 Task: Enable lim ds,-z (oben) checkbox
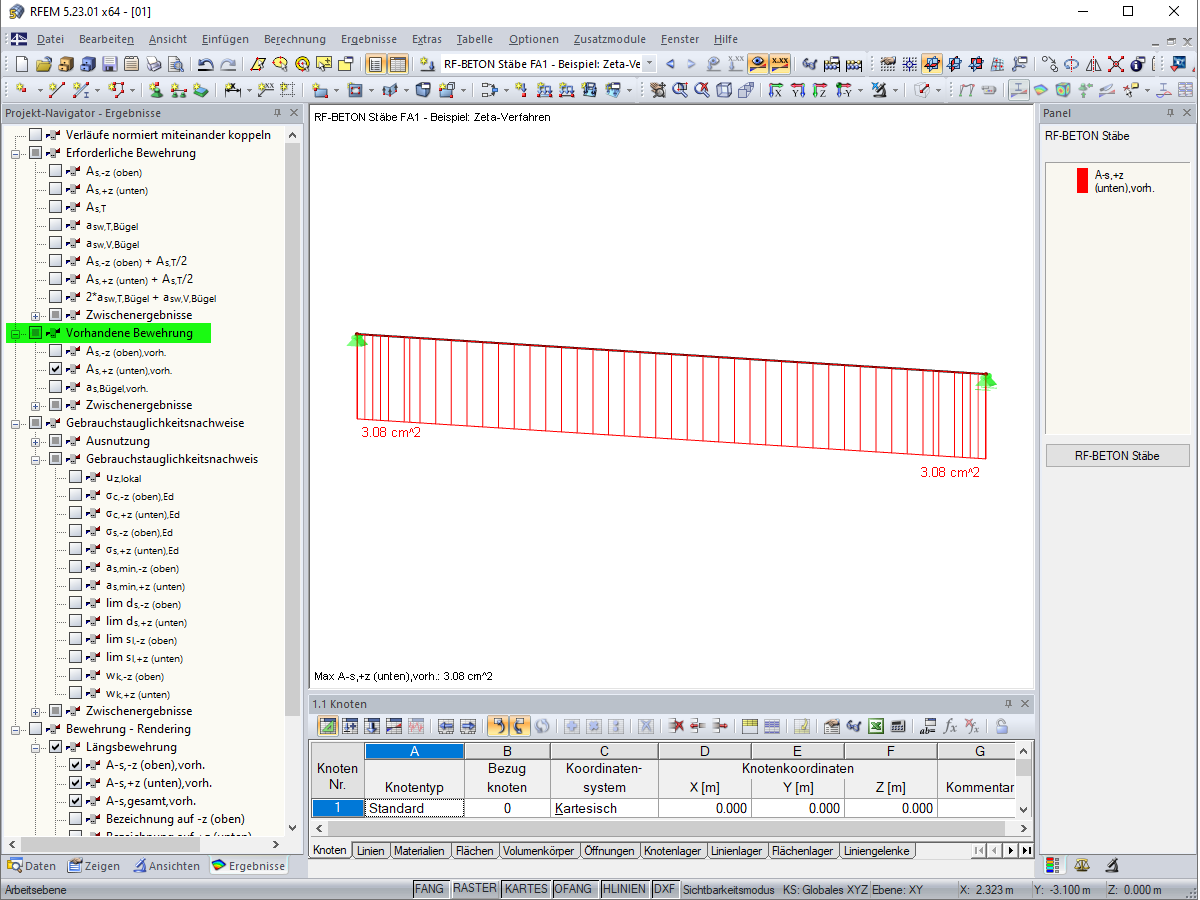pyautogui.click(x=76, y=603)
